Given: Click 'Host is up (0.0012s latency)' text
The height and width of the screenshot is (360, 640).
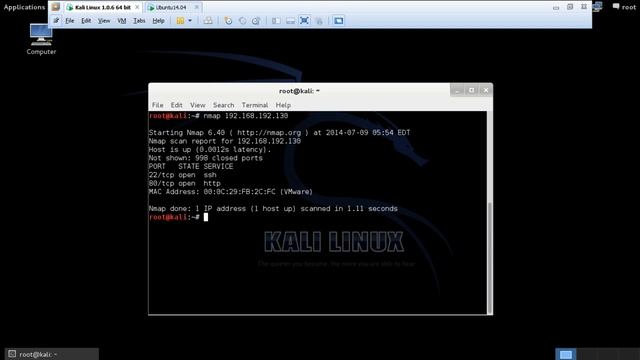Looking at the screenshot, I should pos(210,149).
